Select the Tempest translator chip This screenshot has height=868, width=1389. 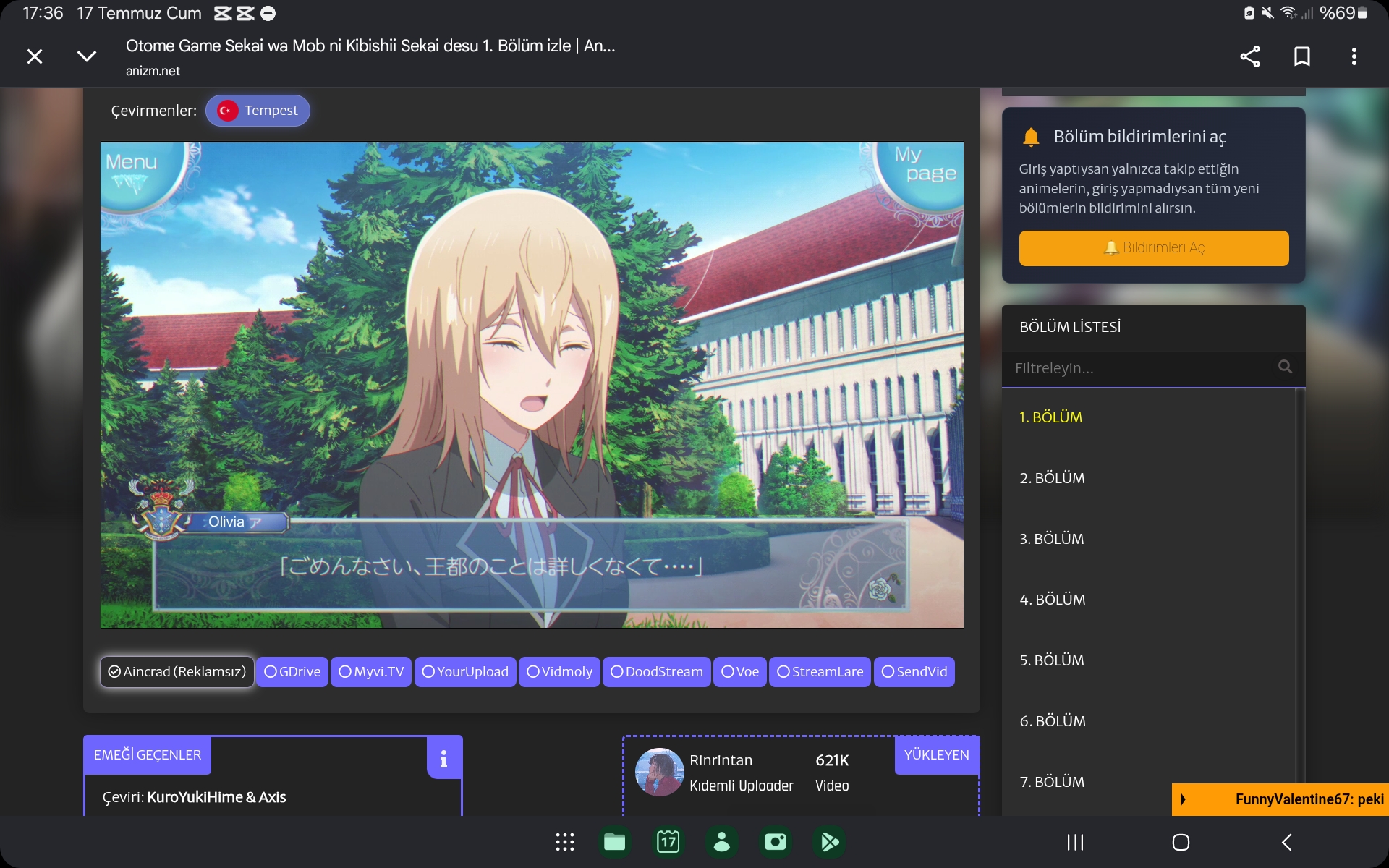pyautogui.click(x=258, y=111)
